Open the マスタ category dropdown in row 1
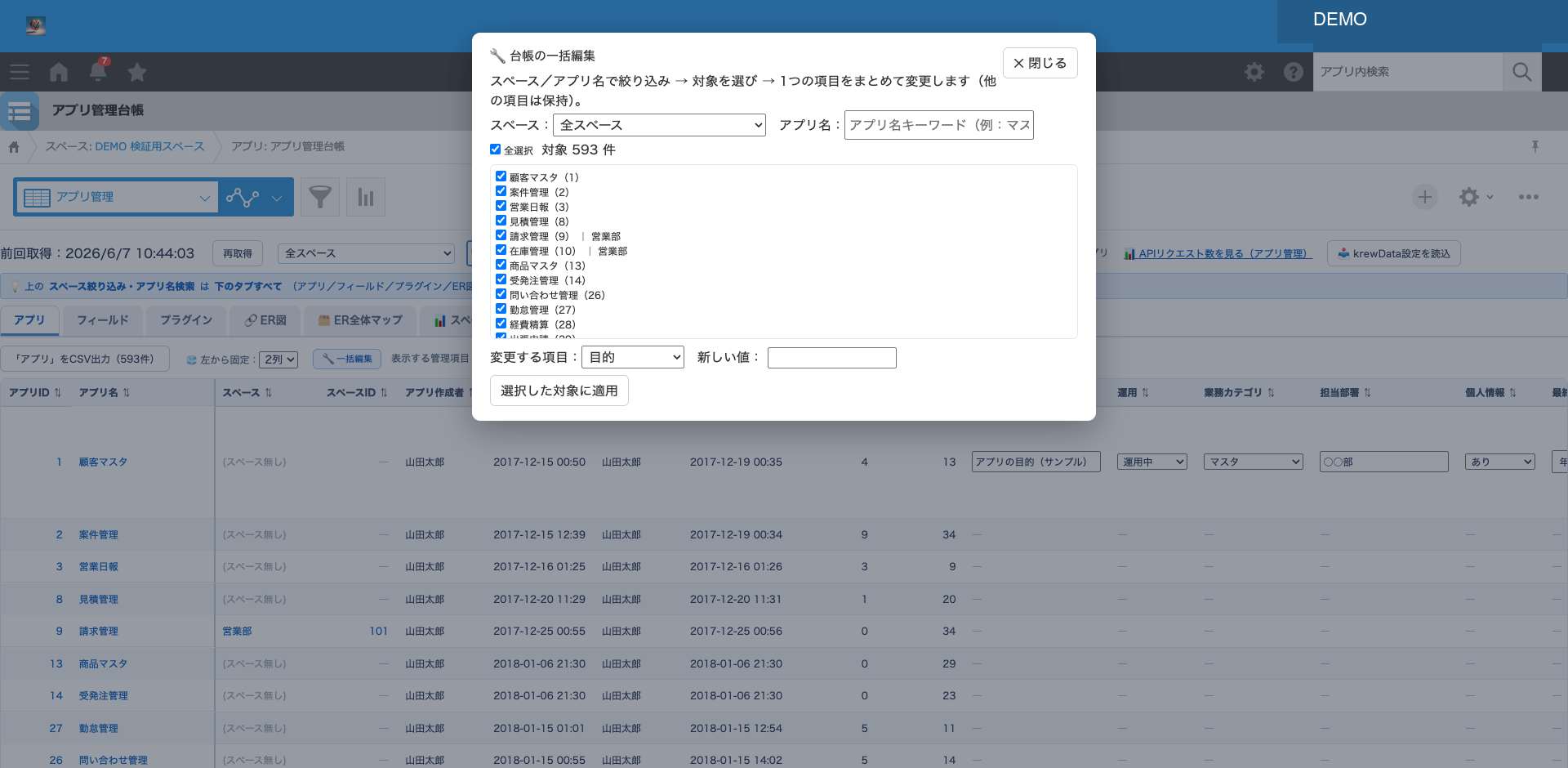 click(1254, 462)
